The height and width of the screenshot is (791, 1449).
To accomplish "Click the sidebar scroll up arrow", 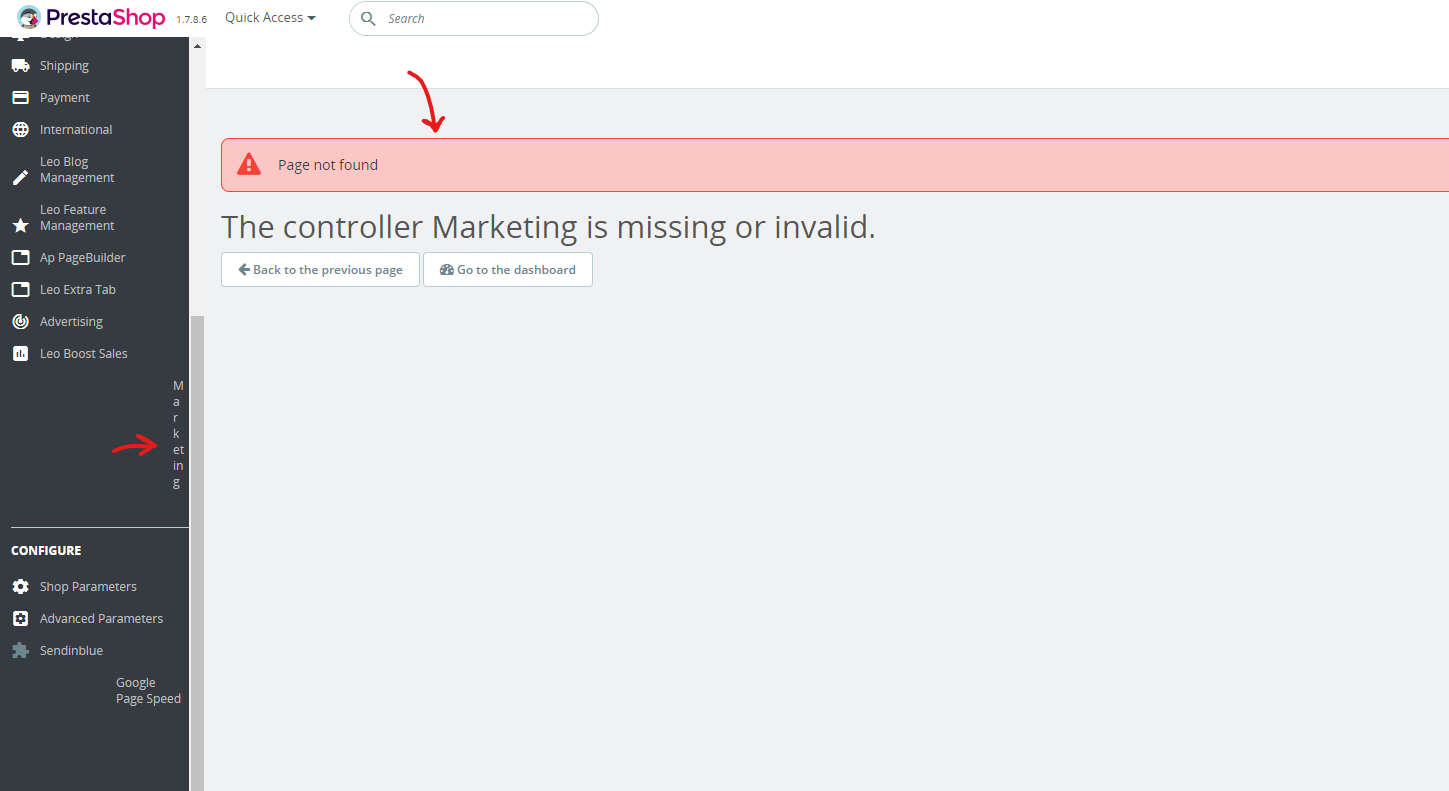I will (x=197, y=47).
